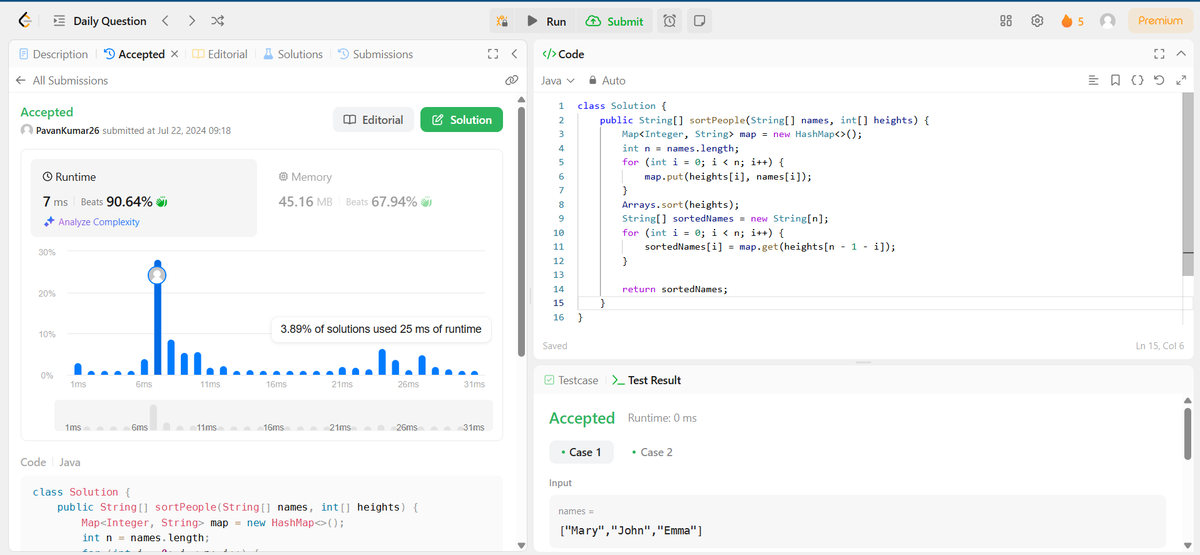Pick a random question shuffle icon
Screen dimensions: 1200x555
pyautogui.click(x=219, y=21)
